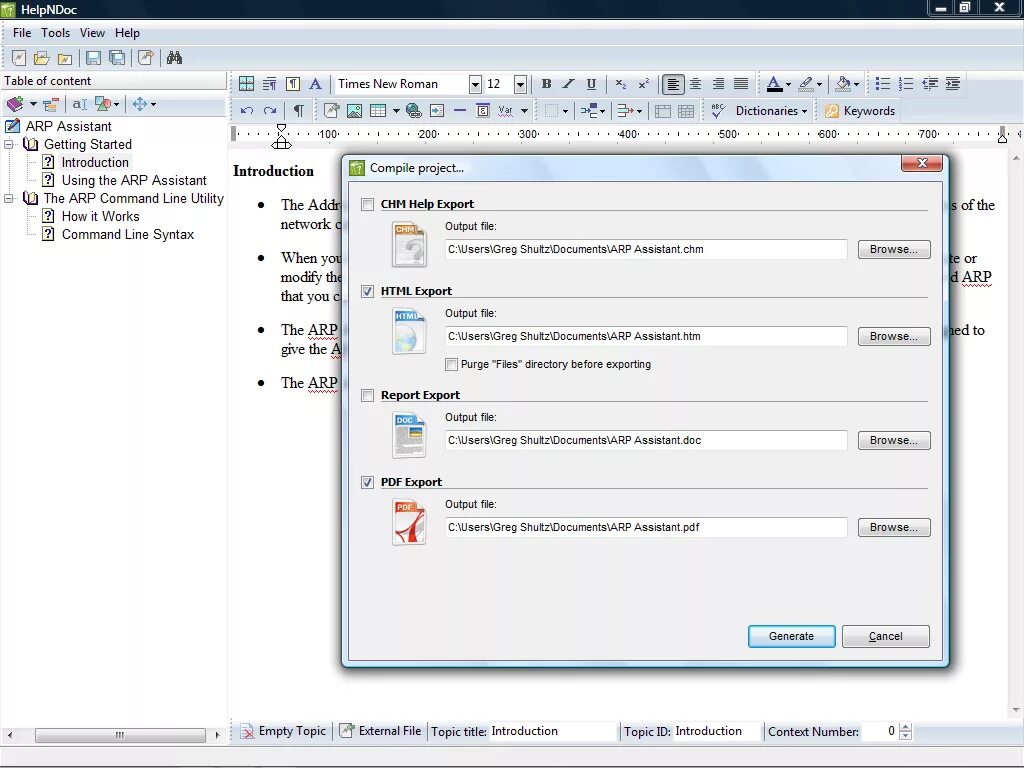Click the Save all projects icon

pos(118,57)
